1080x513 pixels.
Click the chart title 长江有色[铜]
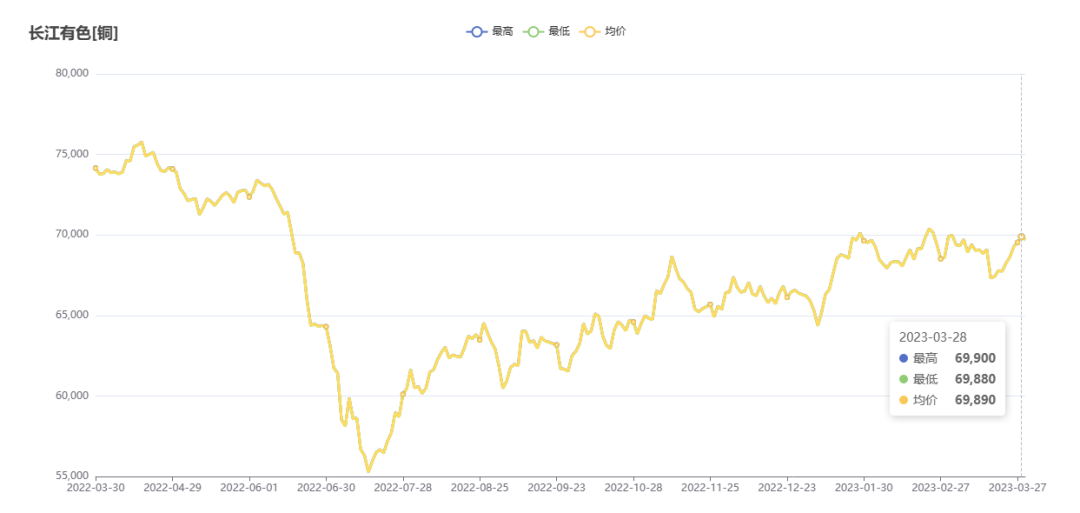73,33
